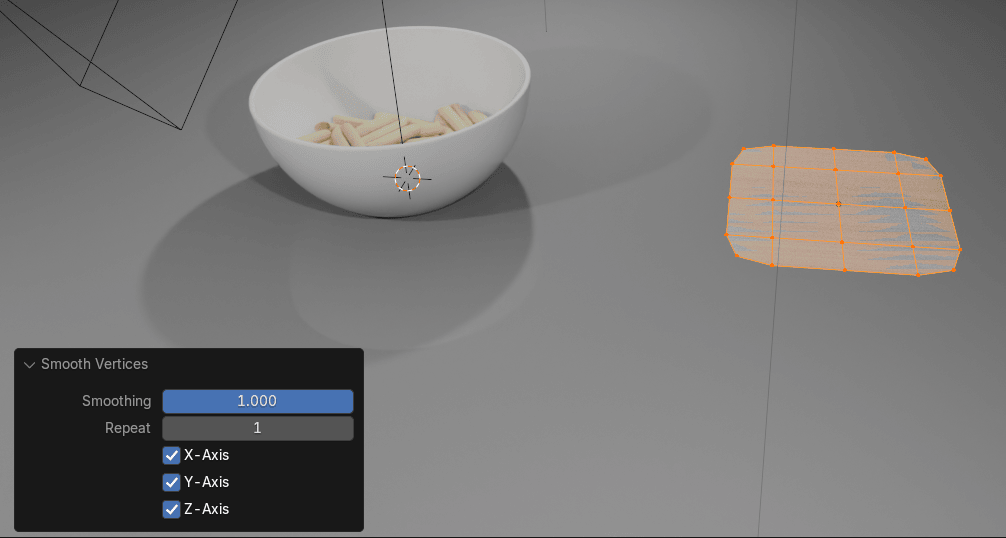Select the bottom-right corner vertex of the mesh
This screenshot has height=538, width=1006.
[954, 270]
